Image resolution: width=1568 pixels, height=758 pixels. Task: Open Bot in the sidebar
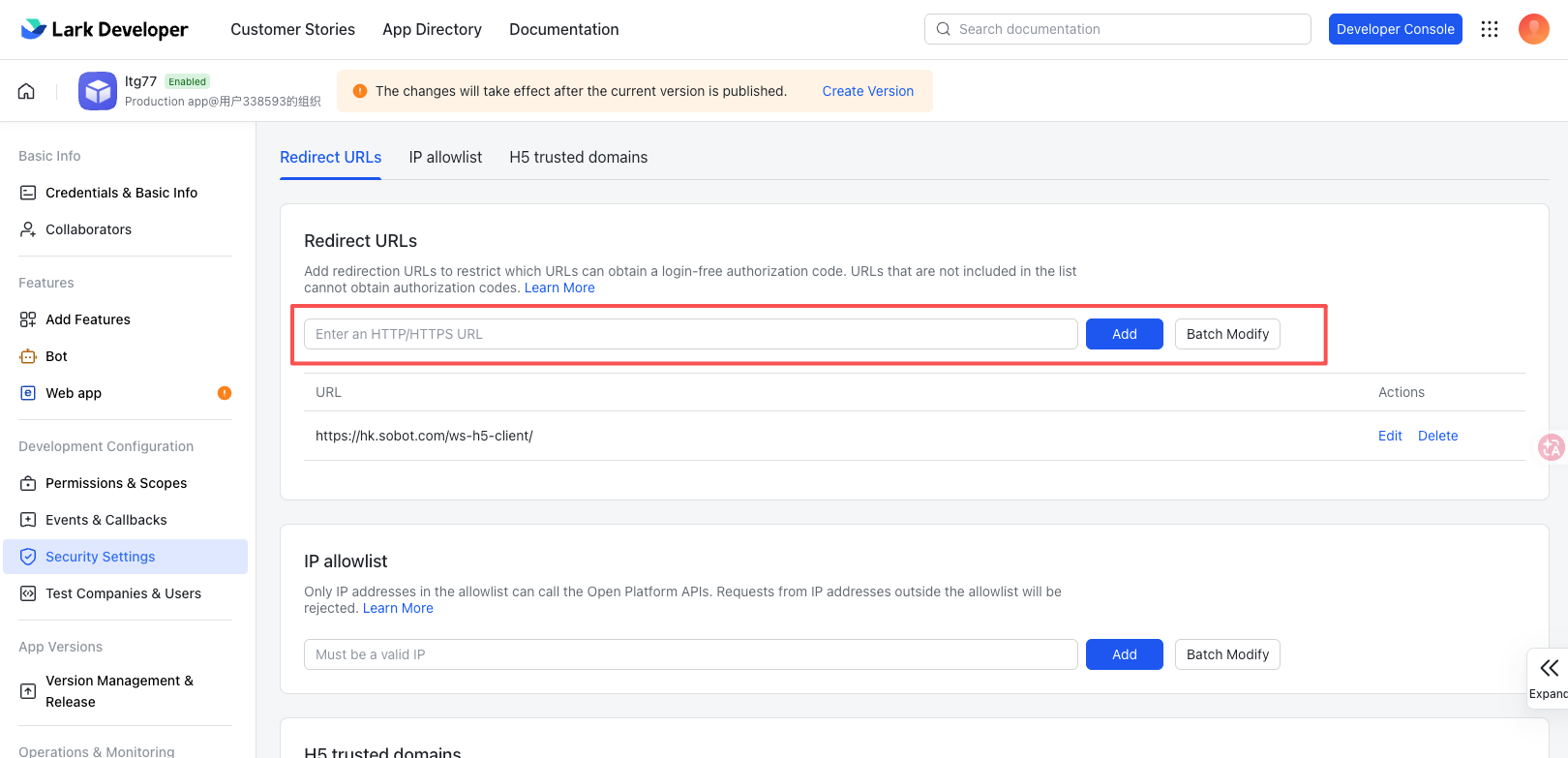[56, 356]
